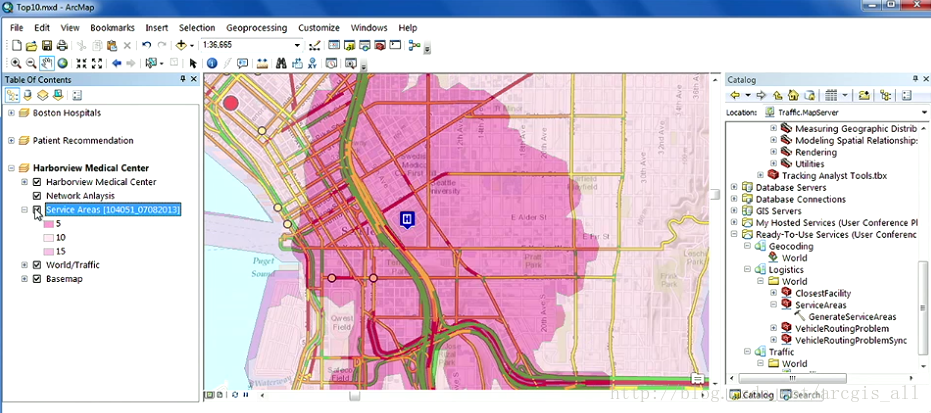Toggle the Network Analysis layer checkbox

[x=37, y=196]
